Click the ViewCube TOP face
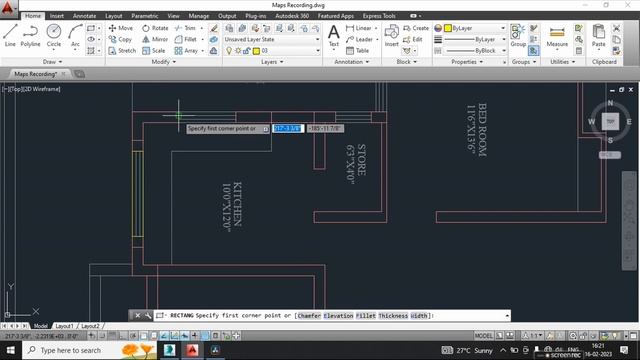 610,121
